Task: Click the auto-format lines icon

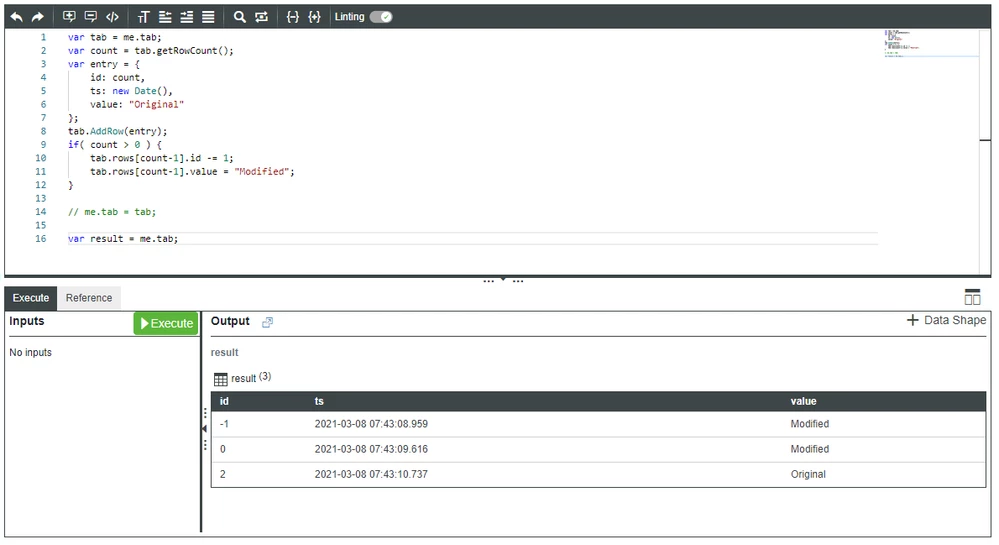Action: tap(208, 17)
